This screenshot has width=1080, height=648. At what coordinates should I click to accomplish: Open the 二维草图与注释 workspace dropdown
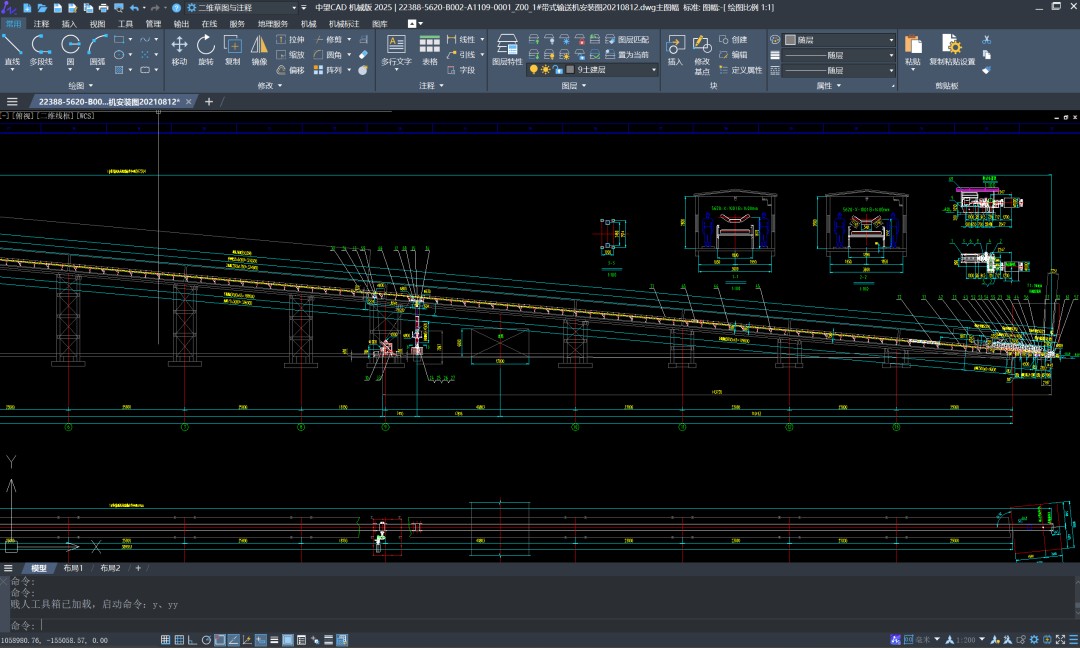293,8
